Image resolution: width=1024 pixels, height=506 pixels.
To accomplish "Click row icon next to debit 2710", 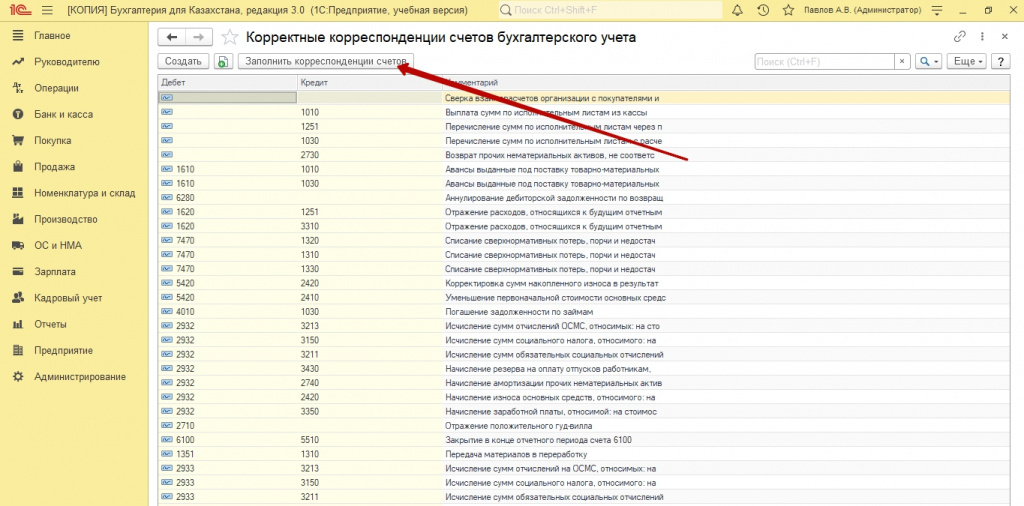I will 167,426.
